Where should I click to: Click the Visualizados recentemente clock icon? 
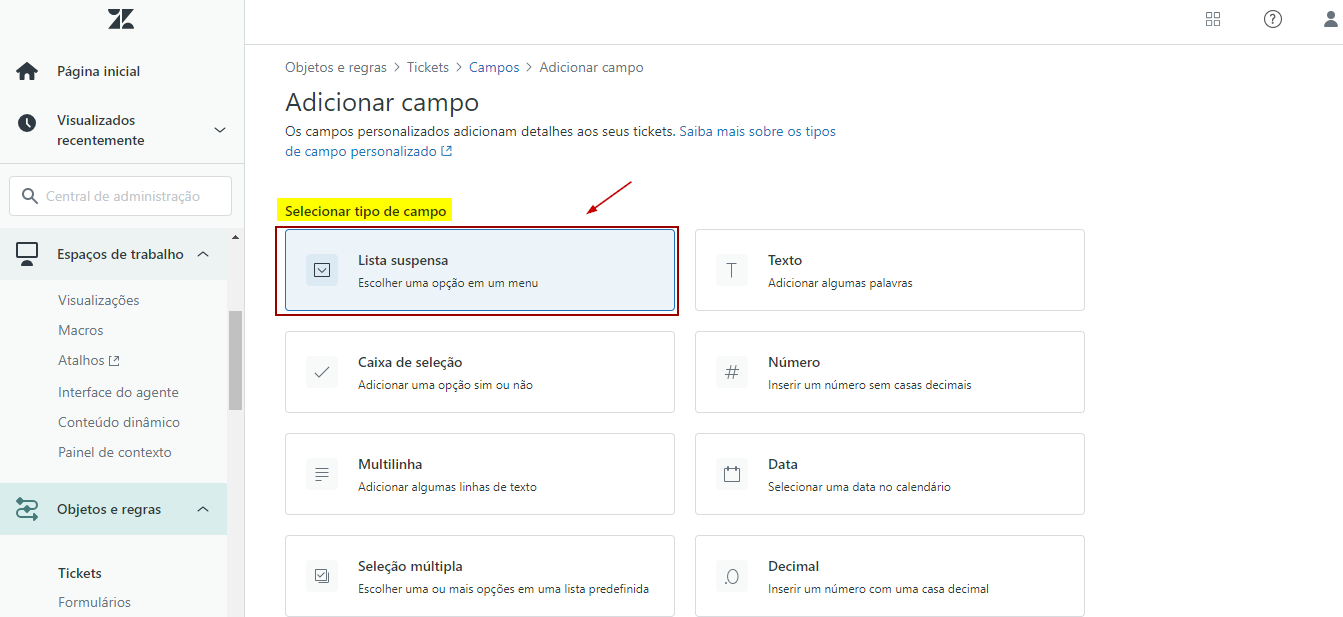[27, 123]
